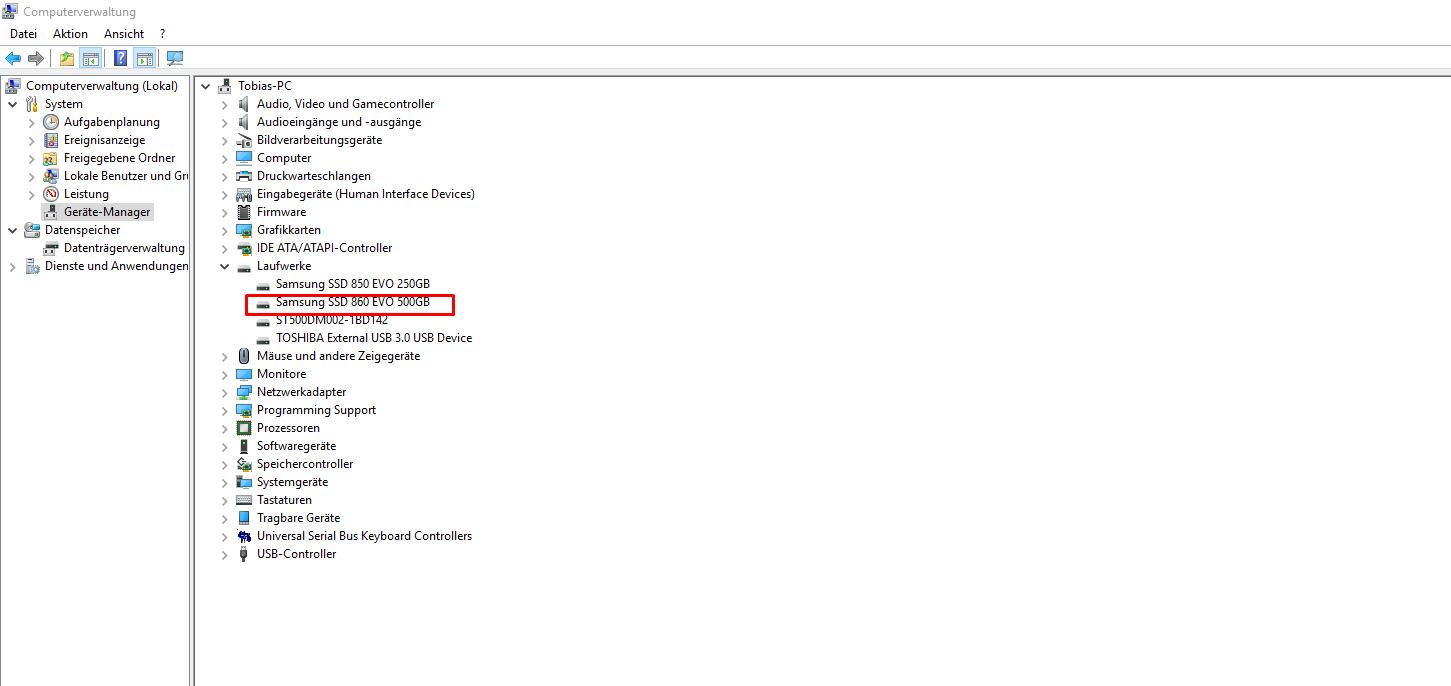1451x686 pixels.
Task: Click the Tastaturen keyboard icon
Action: [x=244, y=500]
